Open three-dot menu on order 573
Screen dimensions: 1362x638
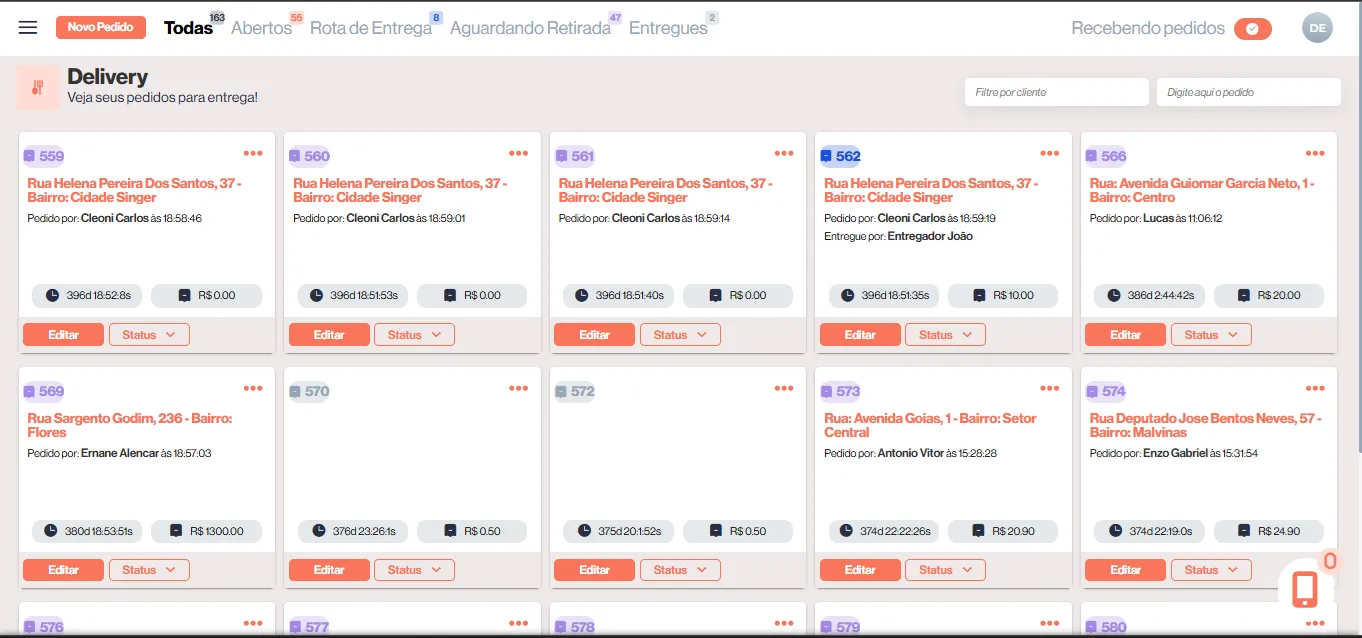[x=1049, y=388]
